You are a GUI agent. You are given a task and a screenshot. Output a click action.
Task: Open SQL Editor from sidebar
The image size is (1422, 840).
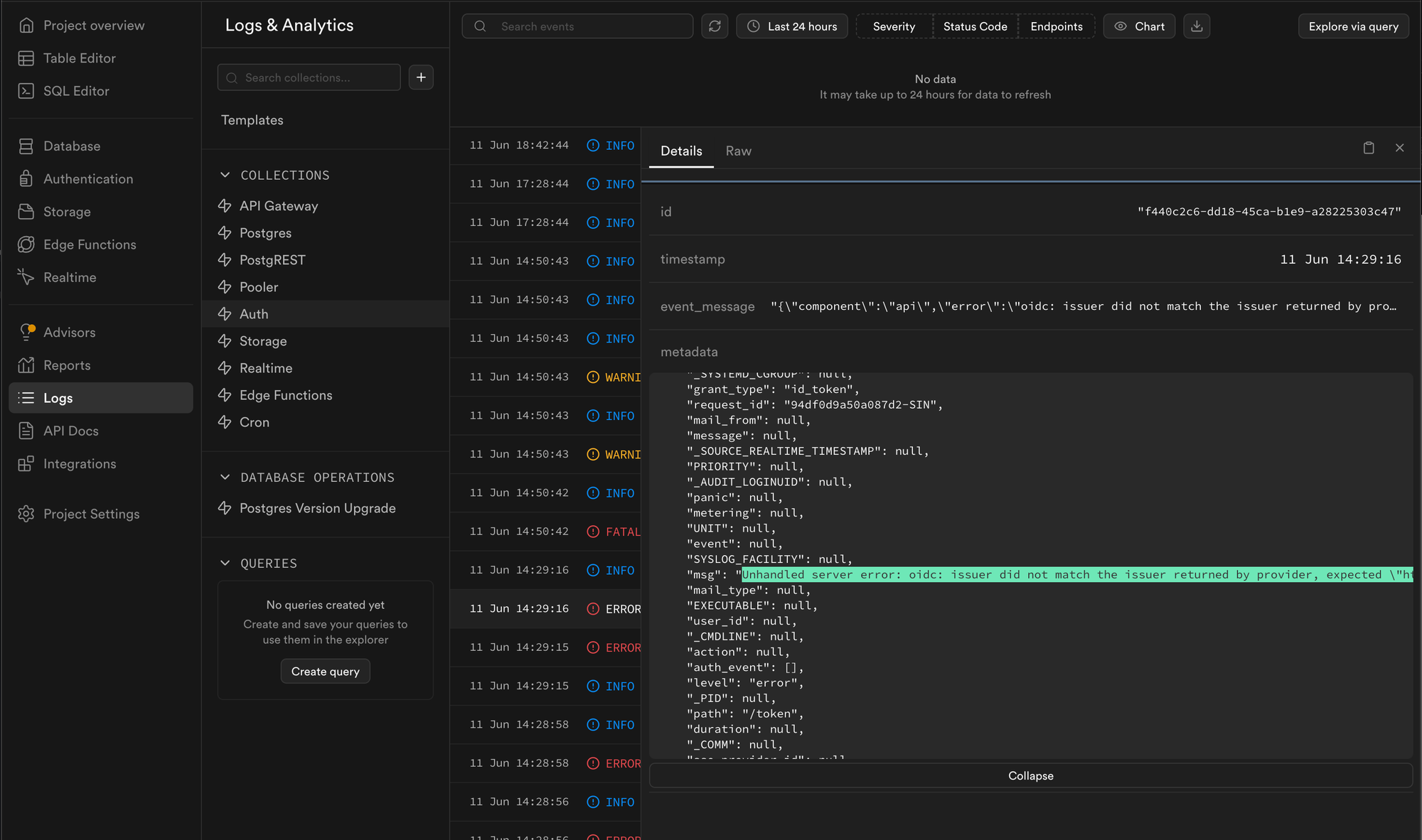(76, 91)
